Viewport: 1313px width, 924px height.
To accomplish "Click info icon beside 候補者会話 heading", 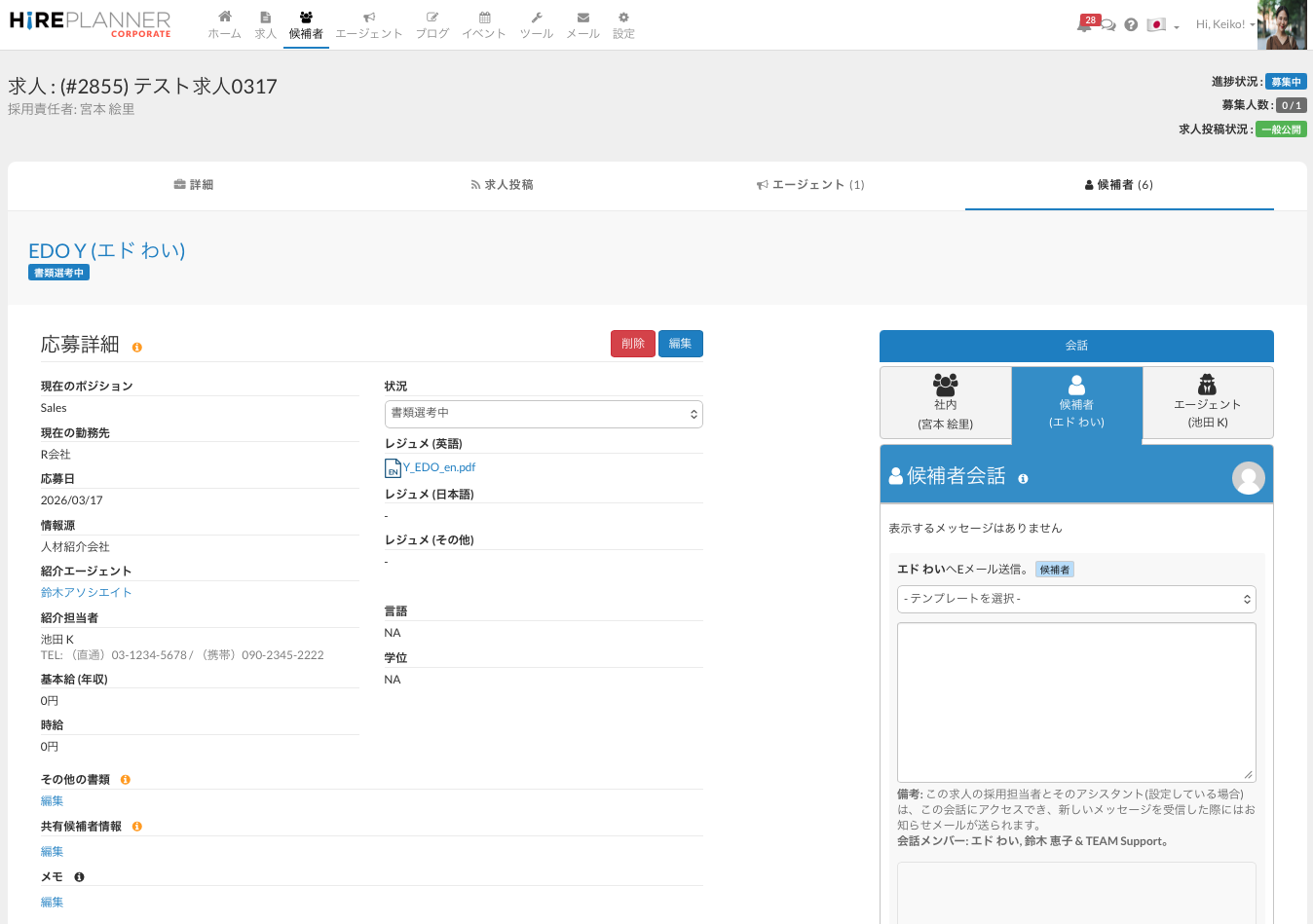I will coord(1023,479).
